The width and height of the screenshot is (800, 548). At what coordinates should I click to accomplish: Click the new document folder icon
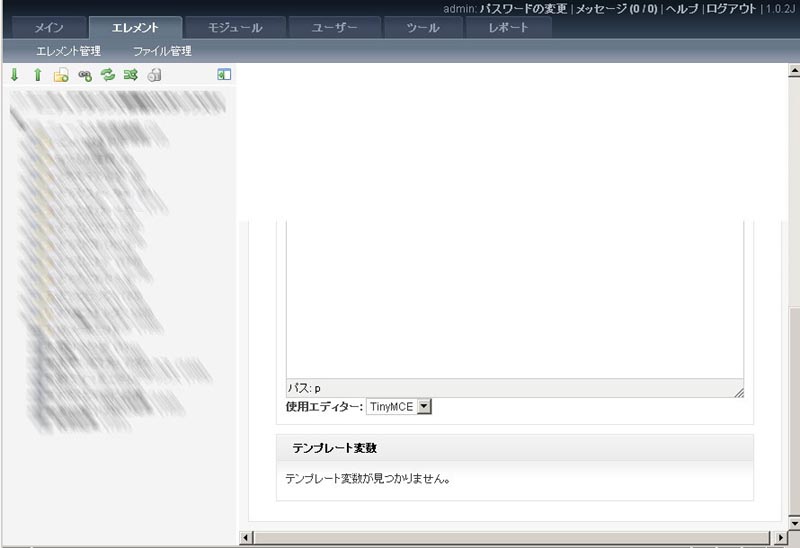pos(61,75)
